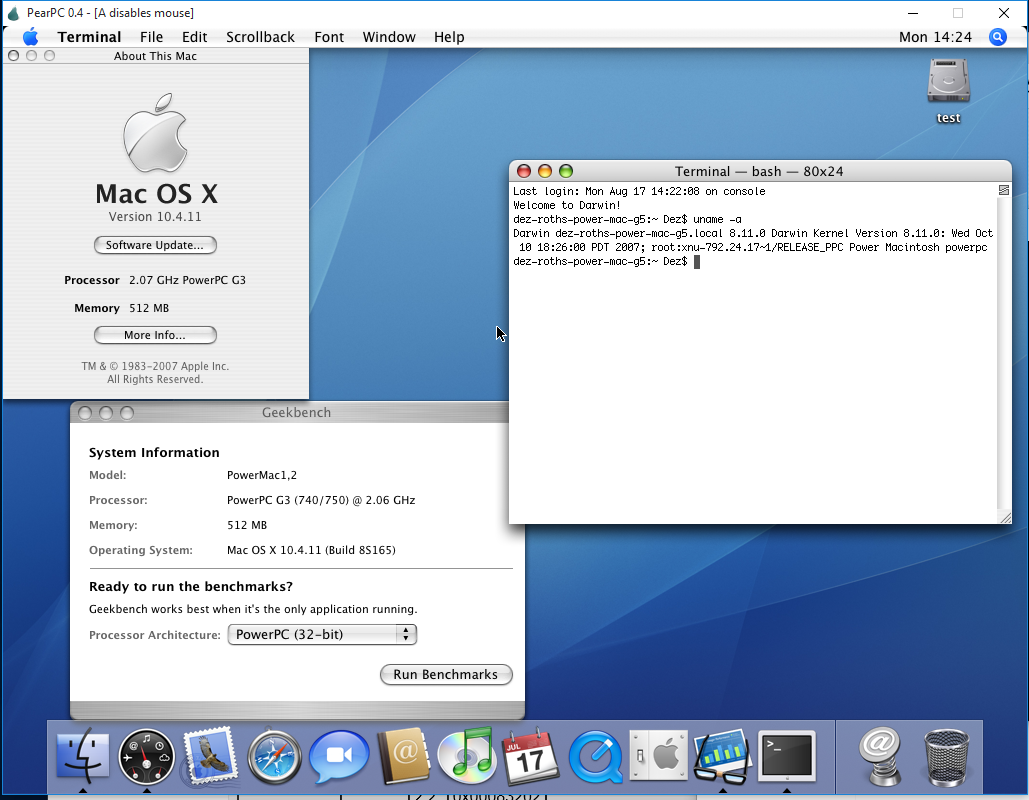
Task: Click the Terminal scrollback toolbar toggle icon
Action: click(1003, 190)
